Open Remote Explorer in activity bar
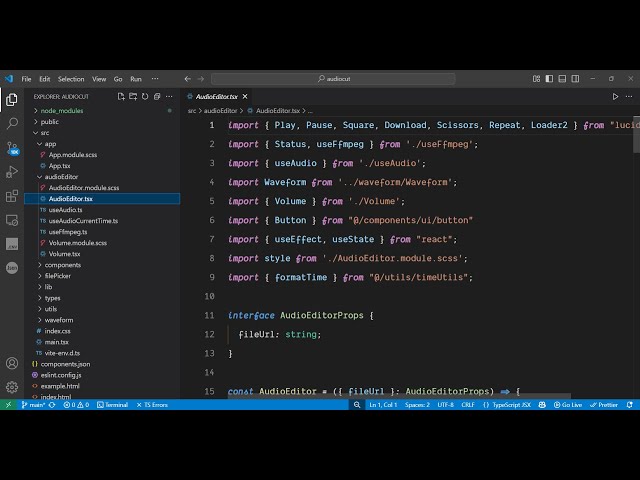This screenshot has height=480, width=640. pyautogui.click(x=12, y=220)
